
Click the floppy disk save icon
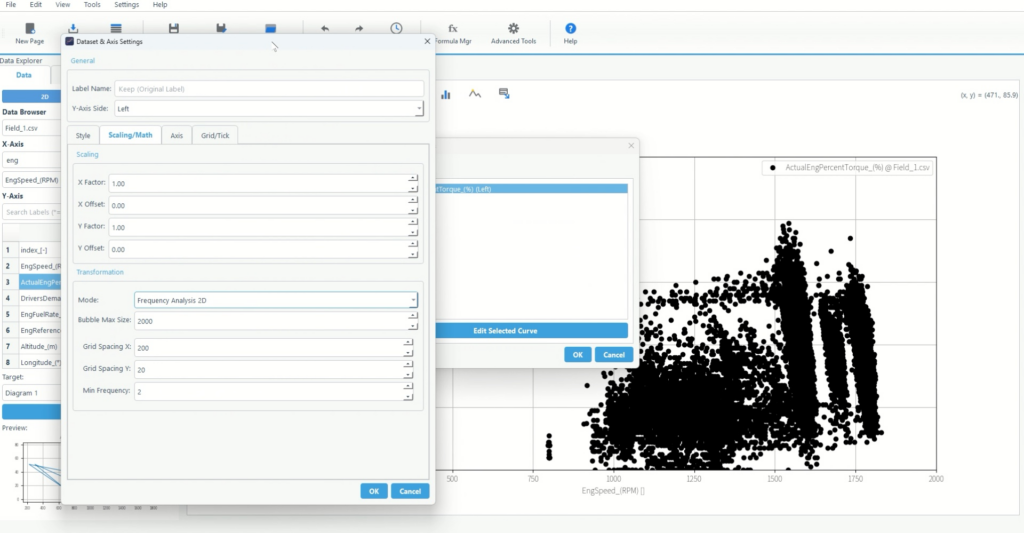click(x=174, y=29)
